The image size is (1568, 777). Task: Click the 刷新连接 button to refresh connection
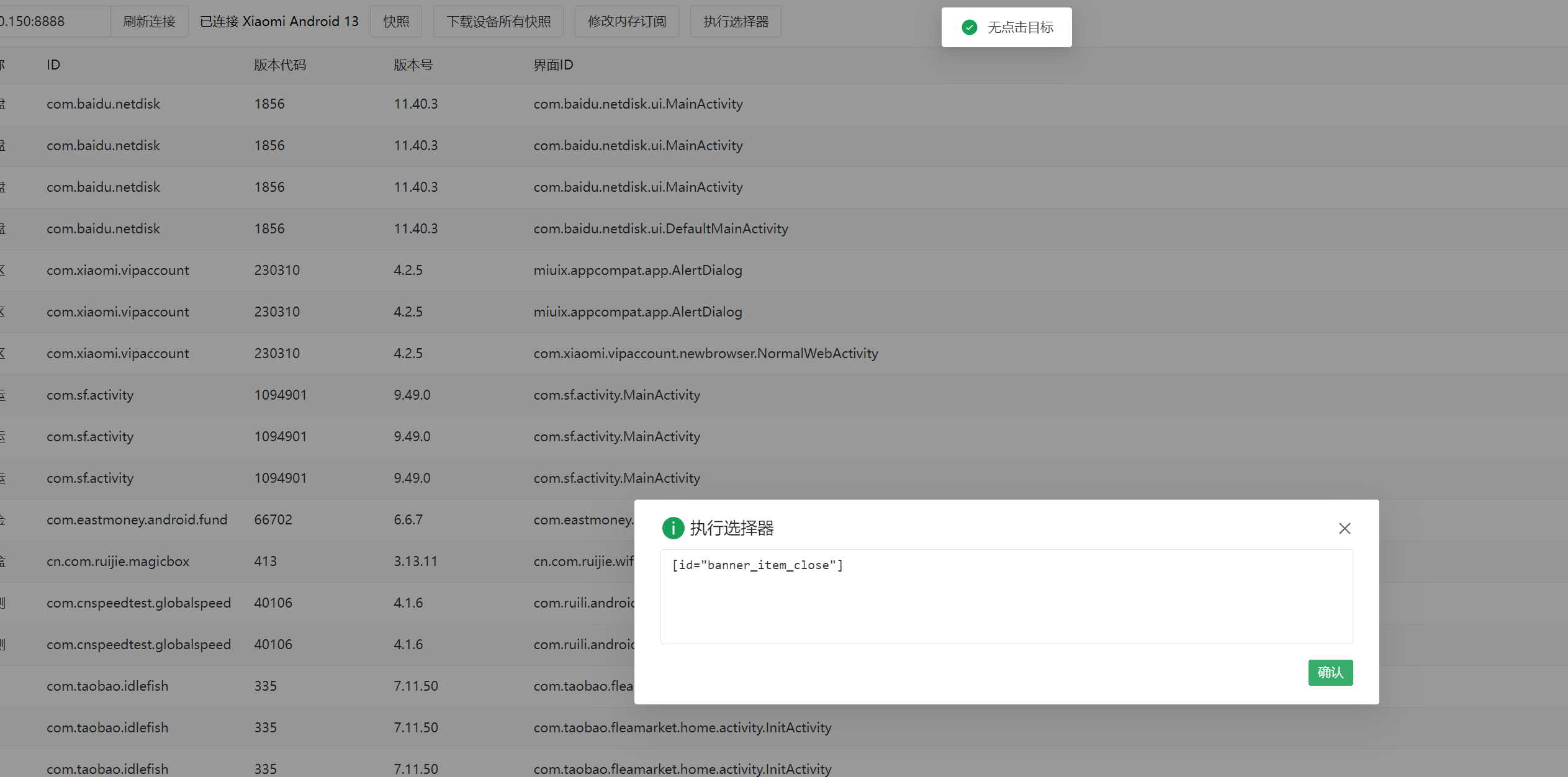(149, 20)
